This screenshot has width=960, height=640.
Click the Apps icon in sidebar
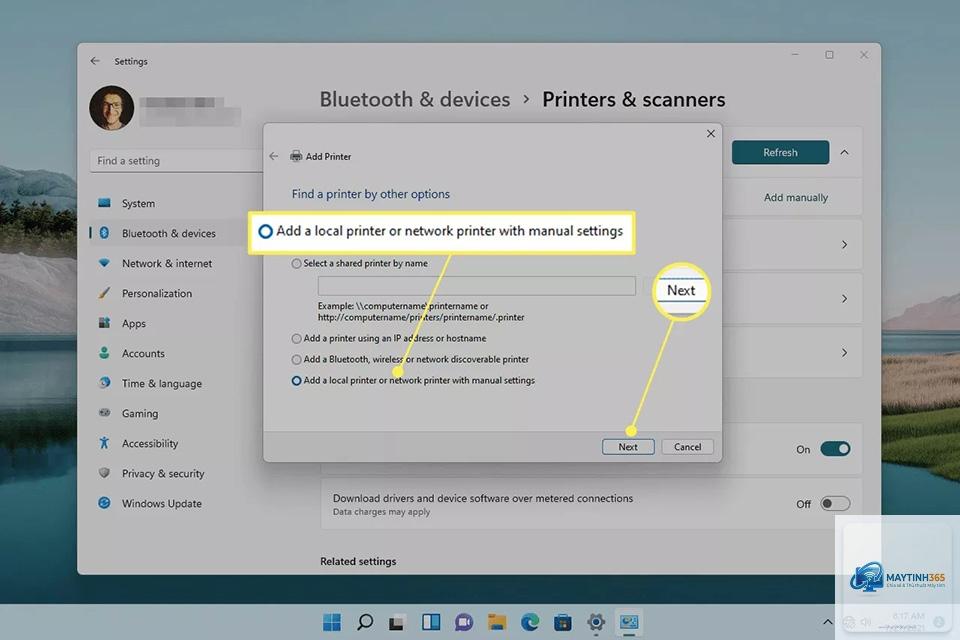coord(104,323)
